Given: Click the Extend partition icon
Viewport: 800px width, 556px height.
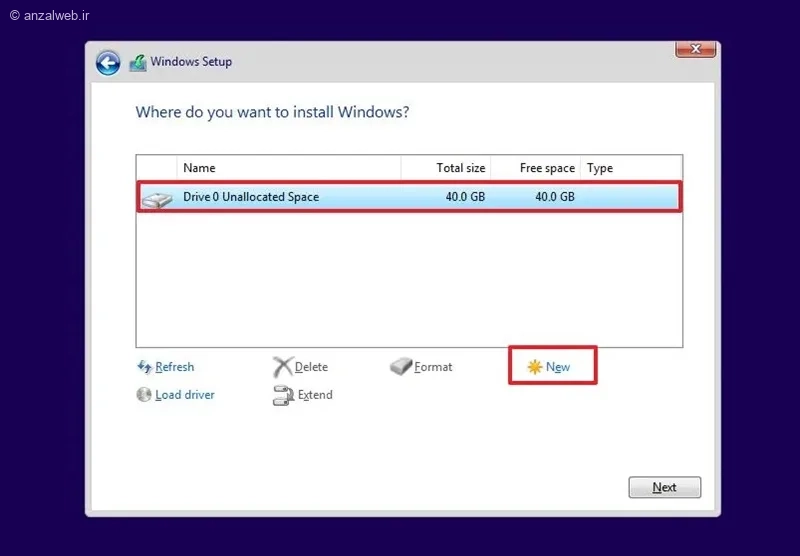Looking at the screenshot, I should pyautogui.click(x=283, y=395).
